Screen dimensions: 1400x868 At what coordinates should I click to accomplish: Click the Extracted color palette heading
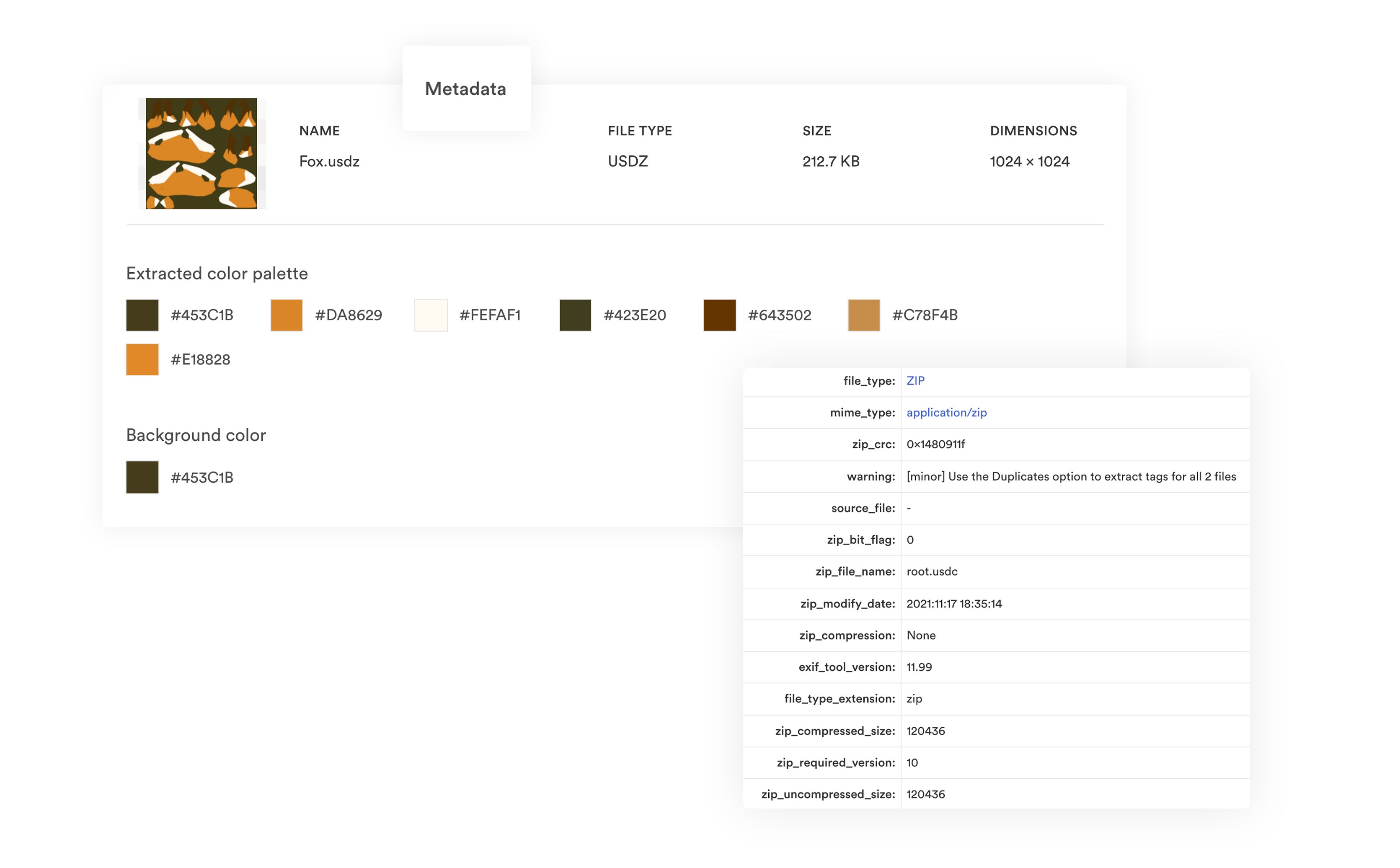coord(217,274)
